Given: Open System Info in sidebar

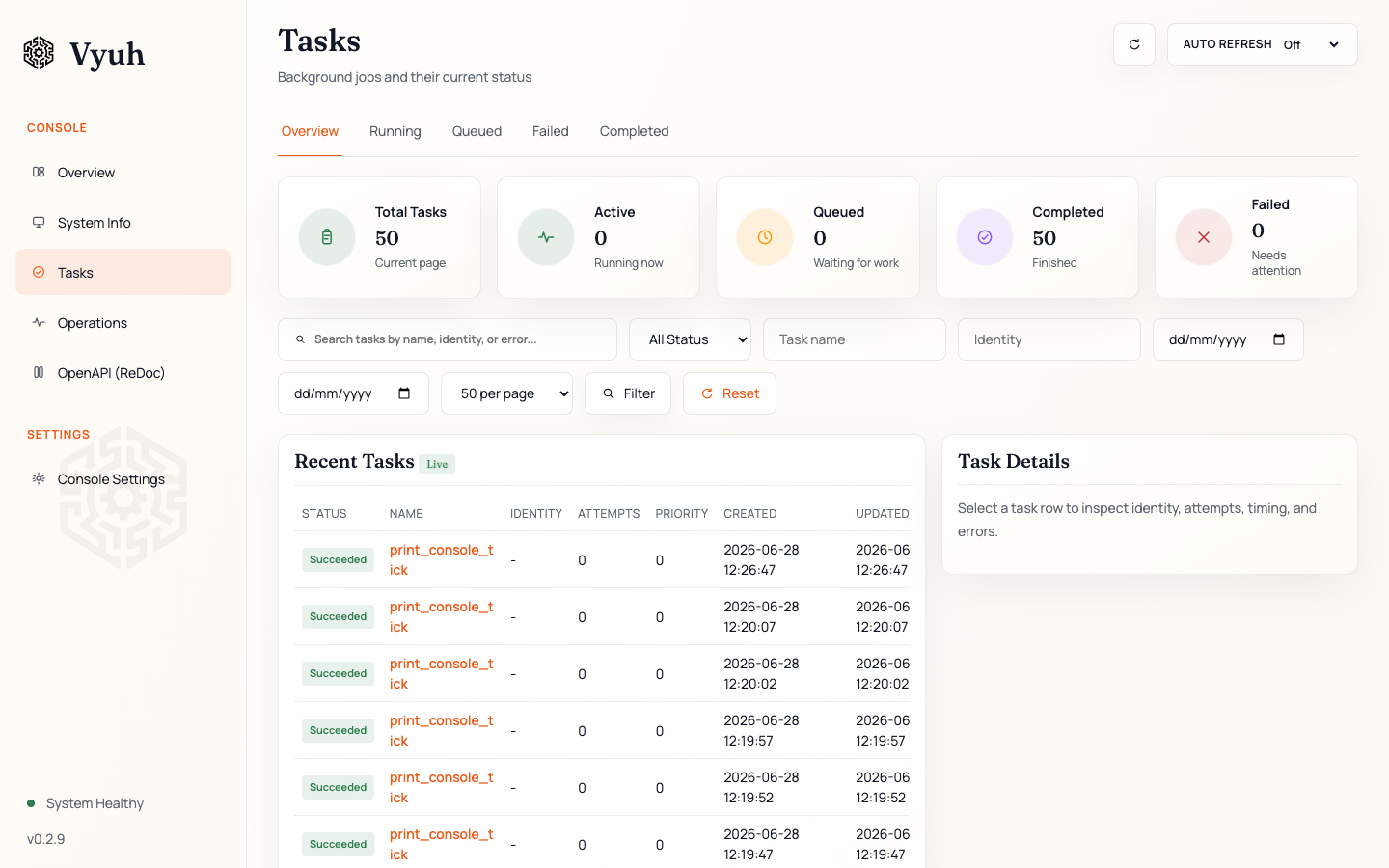Looking at the screenshot, I should point(123,223).
